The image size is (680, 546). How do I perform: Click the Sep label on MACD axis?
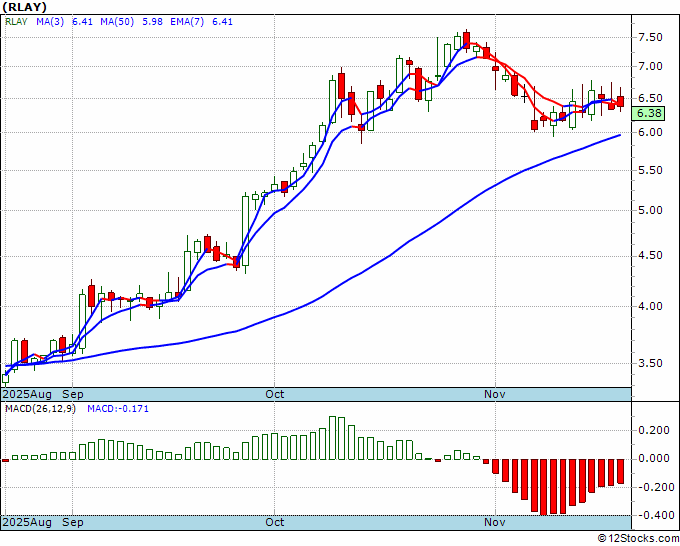pos(72,522)
